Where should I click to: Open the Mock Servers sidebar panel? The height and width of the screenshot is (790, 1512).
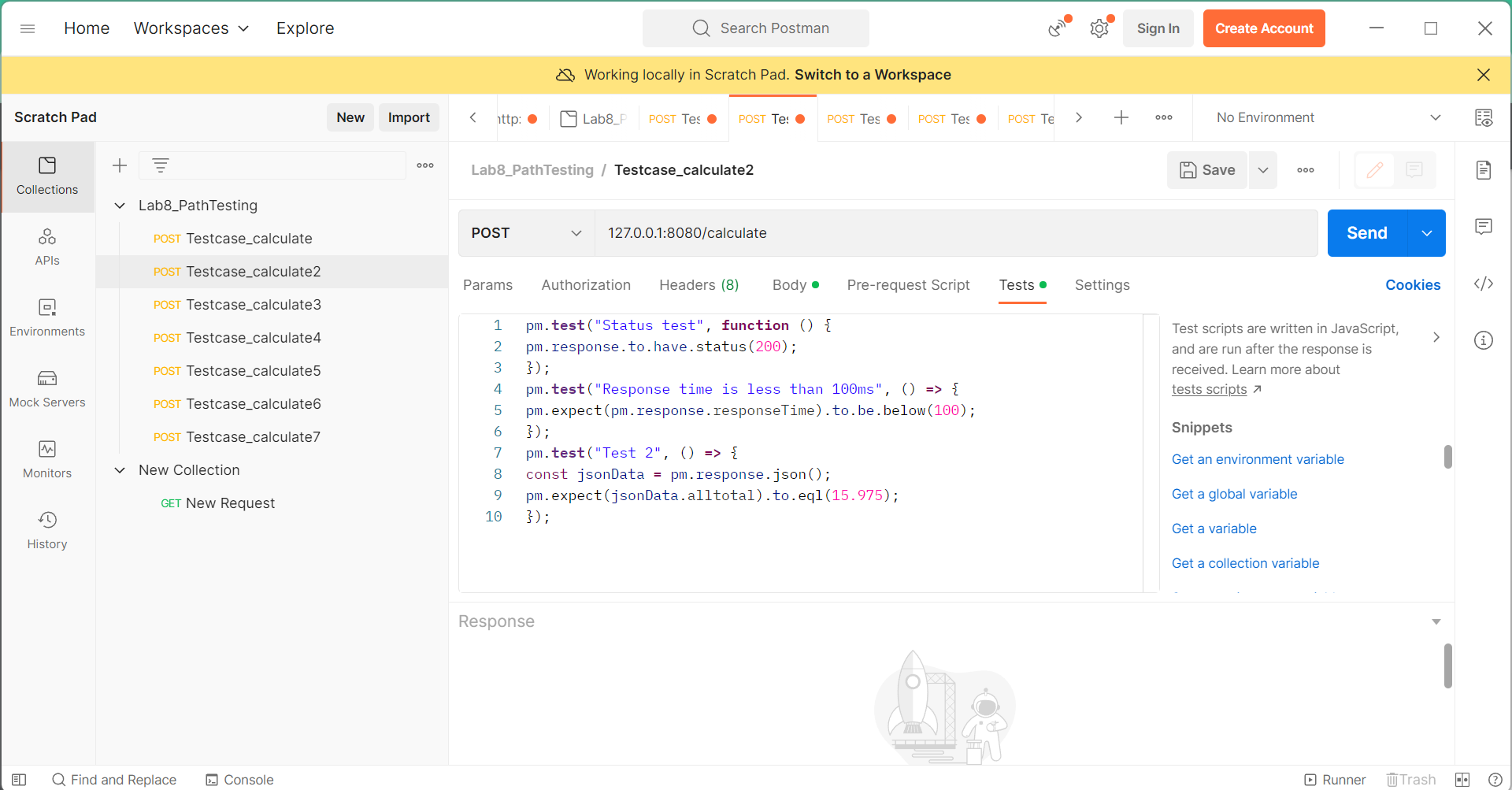click(x=47, y=389)
